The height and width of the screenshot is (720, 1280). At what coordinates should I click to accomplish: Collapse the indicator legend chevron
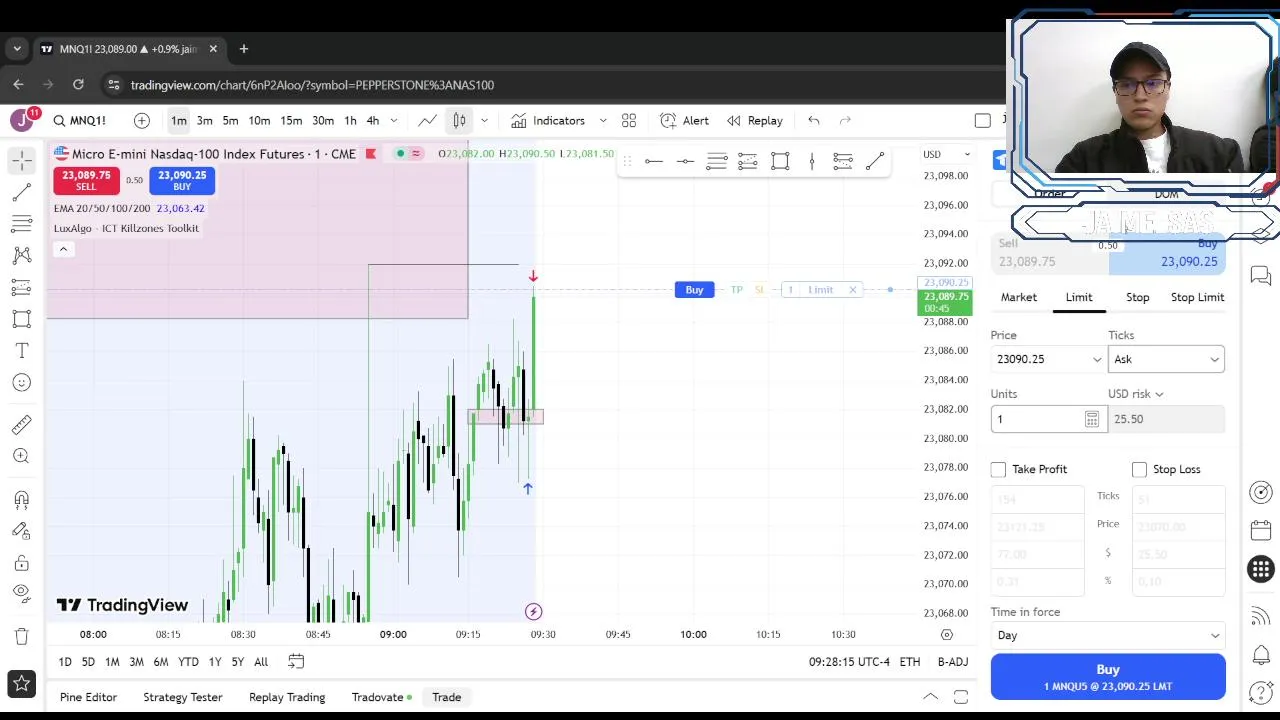click(63, 249)
